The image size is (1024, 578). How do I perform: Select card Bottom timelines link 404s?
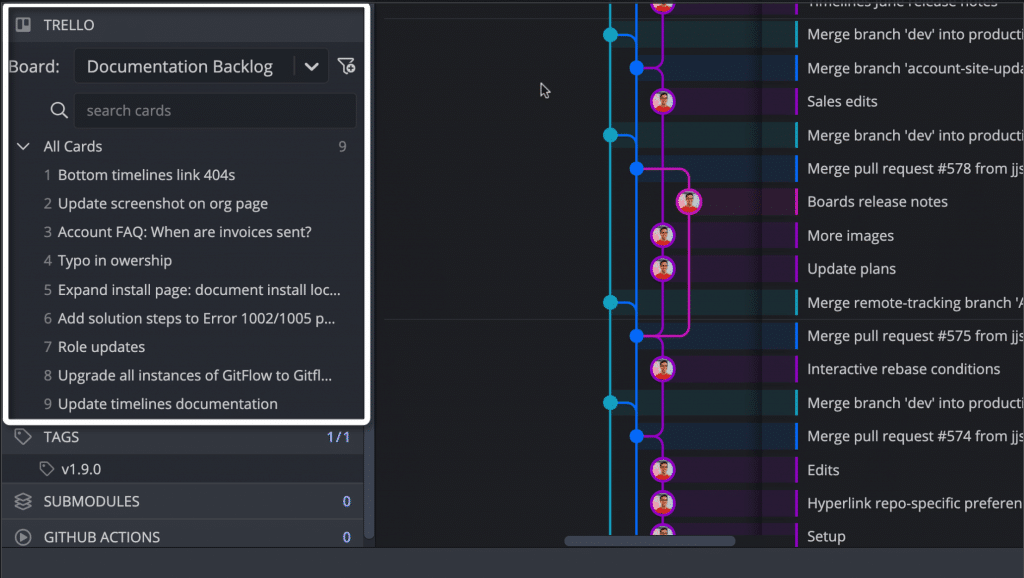pyautogui.click(x=146, y=175)
